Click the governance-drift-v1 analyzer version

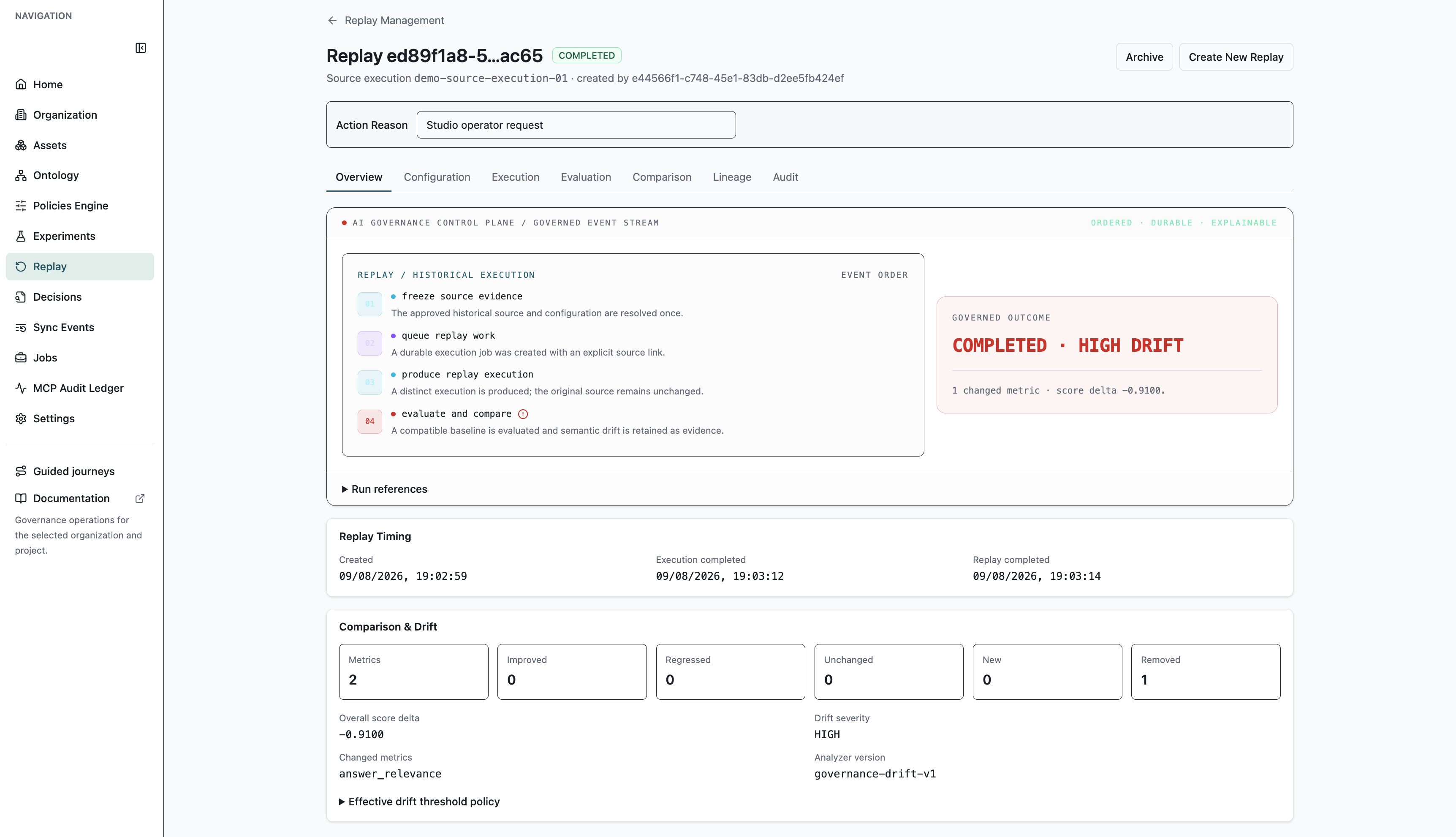coord(875,774)
